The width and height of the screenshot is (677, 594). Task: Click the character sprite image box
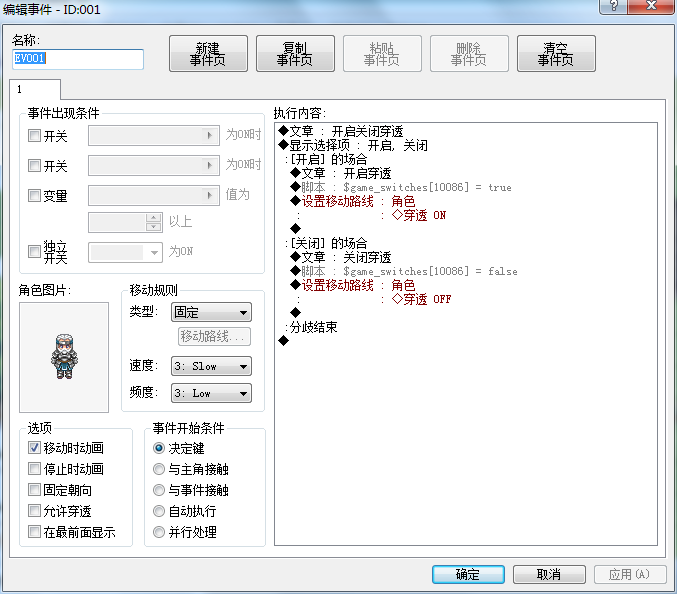pyautogui.click(x=64, y=357)
